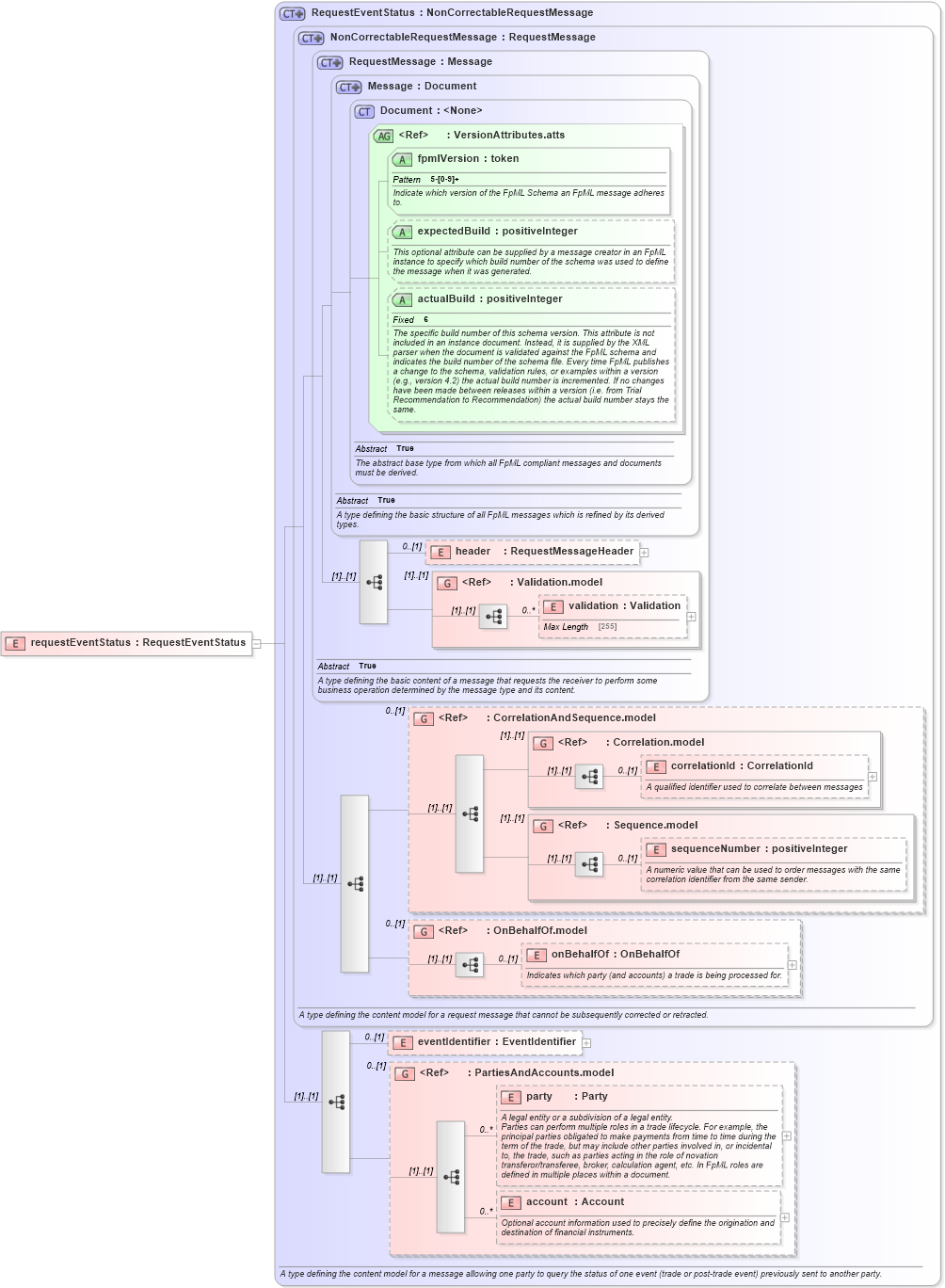The height and width of the screenshot is (1288, 945).
Task: Click the A icon of expectedBuild attribute
Action: (x=402, y=232)
